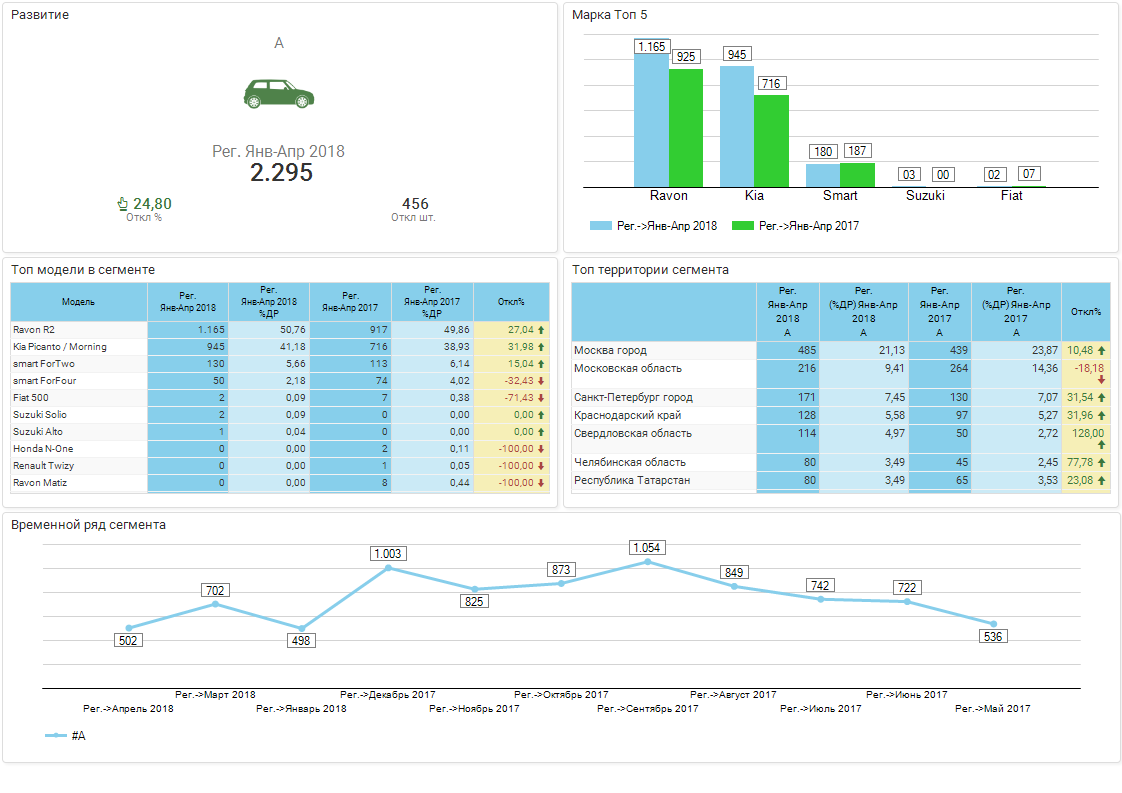Screen dimensions: 1122x793
Task: Sort territories table by Откл% header
Action: [1085, 311]
